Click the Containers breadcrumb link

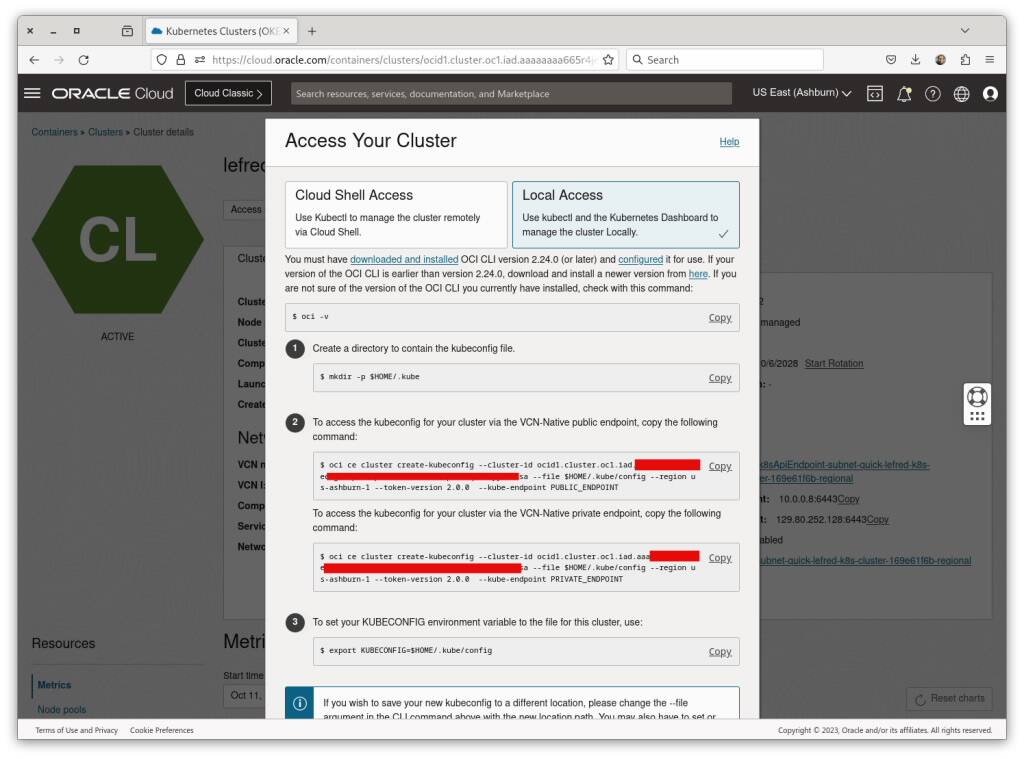pyautogui.click(x=54, y=132)
